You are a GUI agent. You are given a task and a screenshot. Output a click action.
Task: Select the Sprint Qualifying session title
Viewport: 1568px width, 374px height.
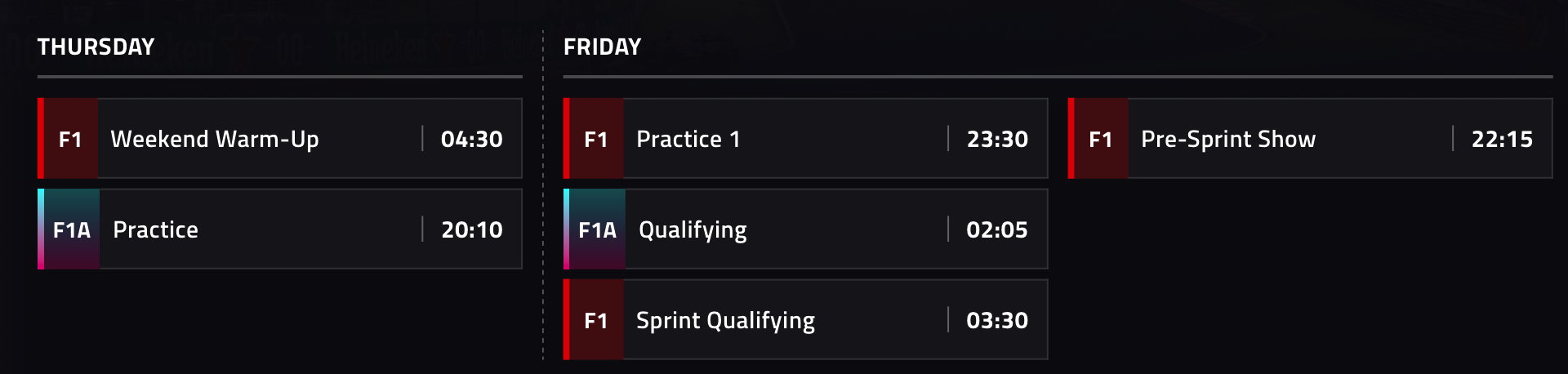tap(725, 321)
